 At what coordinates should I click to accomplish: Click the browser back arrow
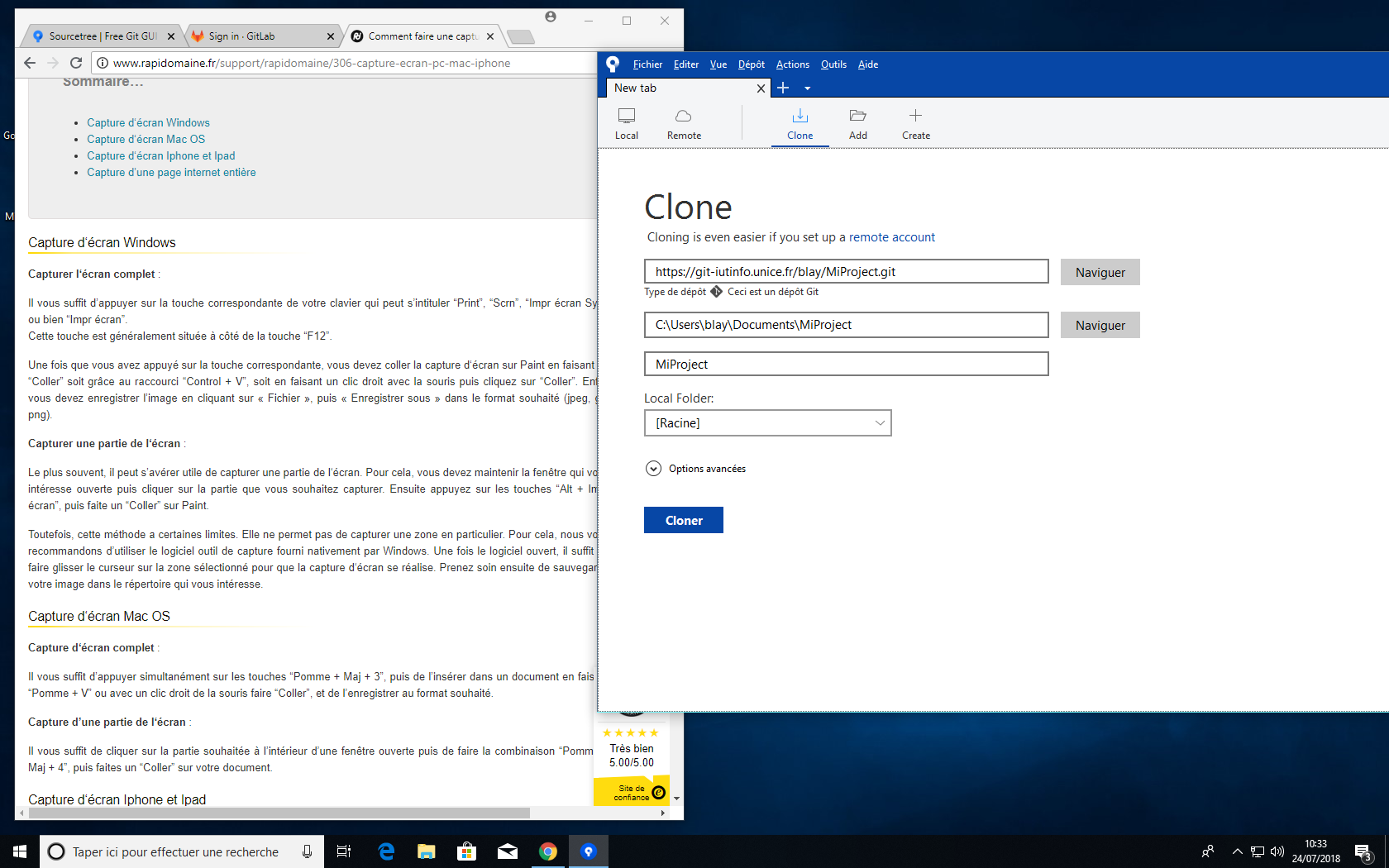click(x=30, y=62)
